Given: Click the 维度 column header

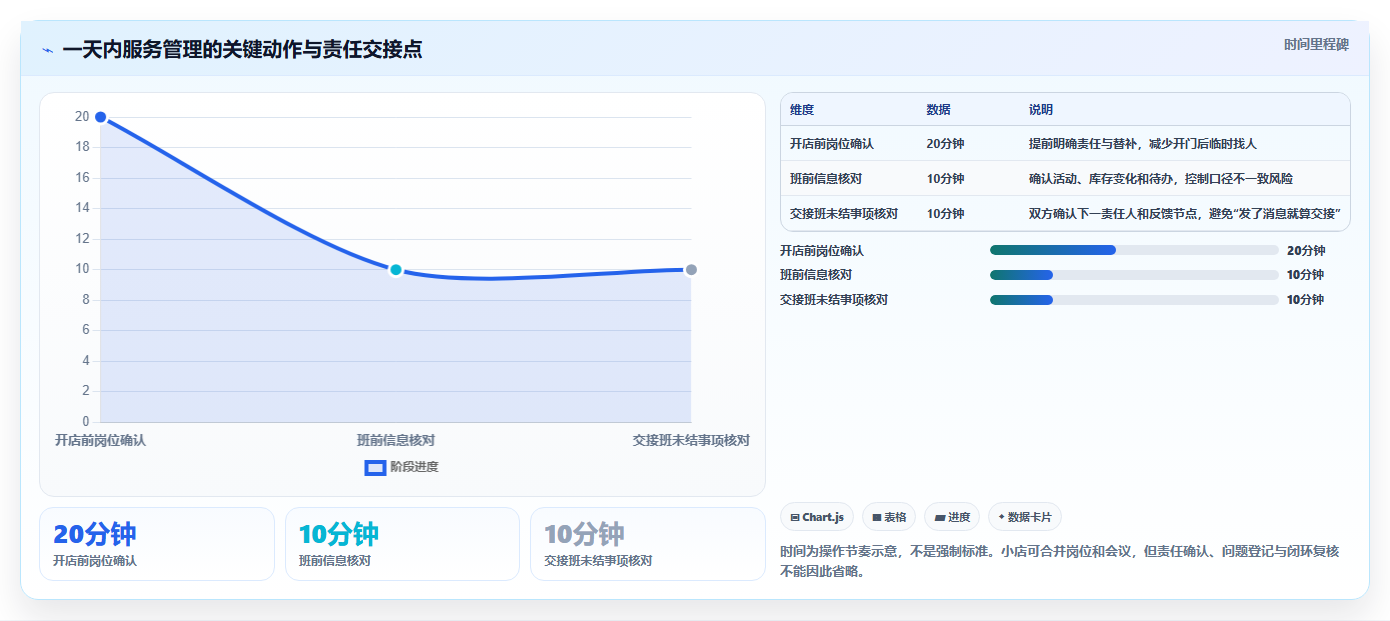Looking at the screenshot, I should pos(802,110).
